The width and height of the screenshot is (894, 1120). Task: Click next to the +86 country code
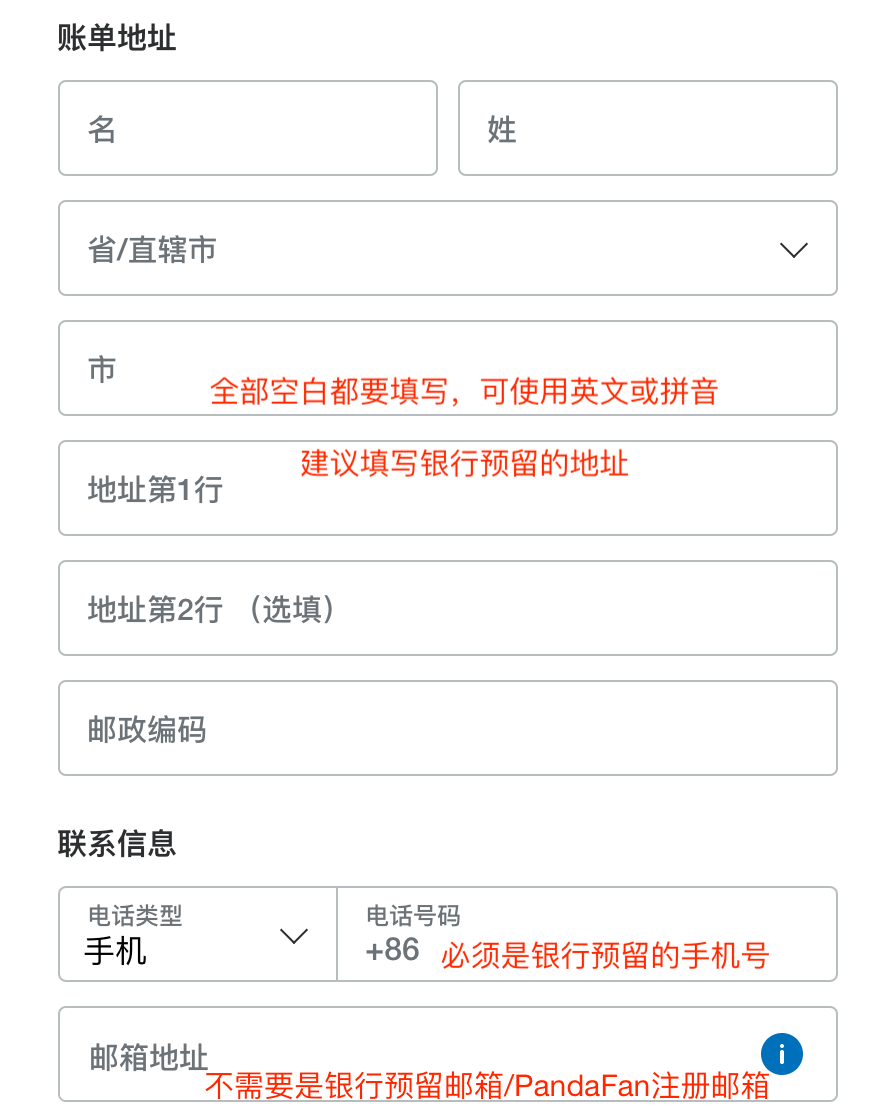[393, 950]
